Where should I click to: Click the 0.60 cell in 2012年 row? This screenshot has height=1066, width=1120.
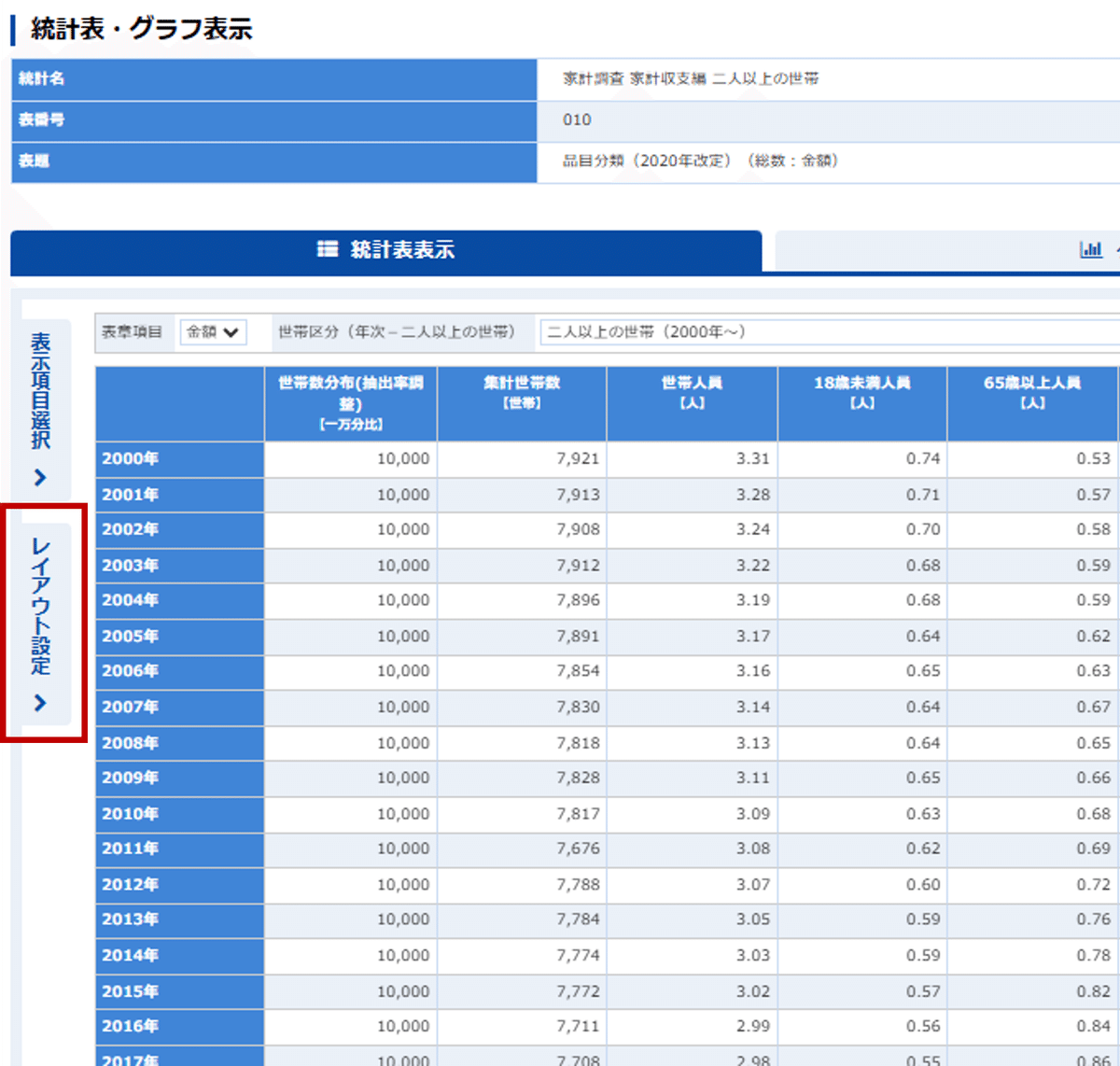(x=862, y=885)
